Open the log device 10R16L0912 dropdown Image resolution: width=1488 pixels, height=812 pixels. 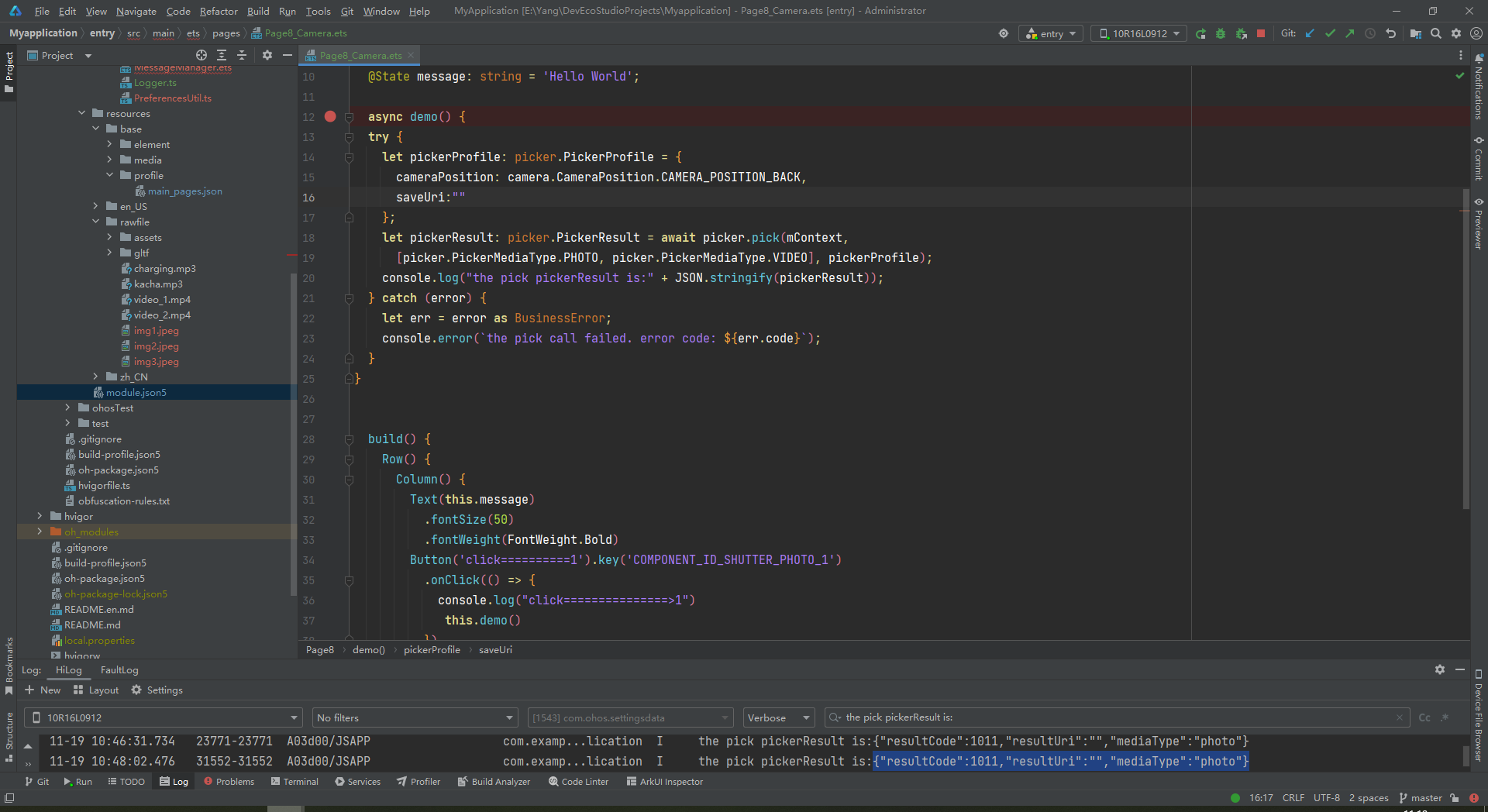click(x=163, y=717)
